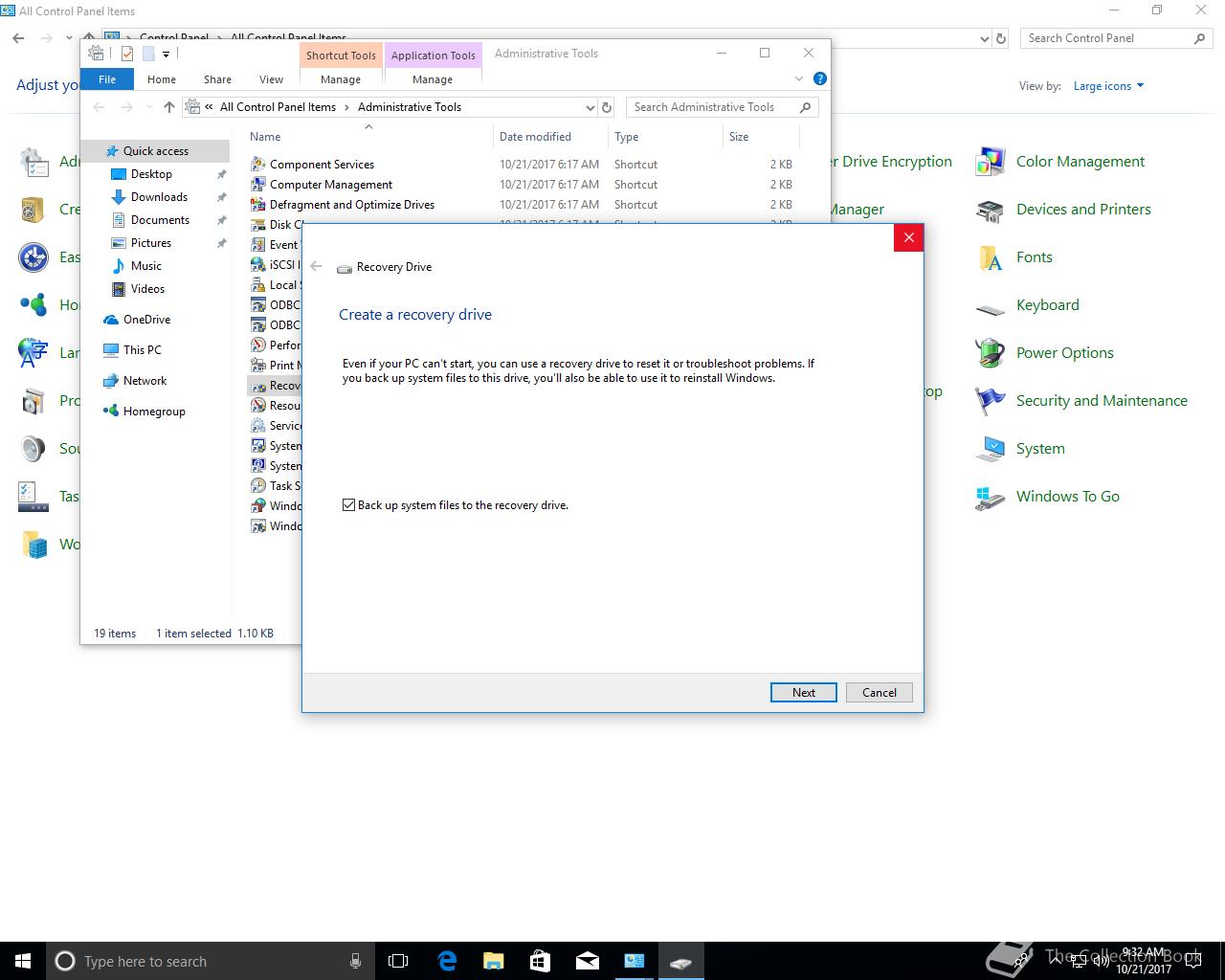
Task: Select the Shortcut Tools tab
Action: click(x=341, y=56)
